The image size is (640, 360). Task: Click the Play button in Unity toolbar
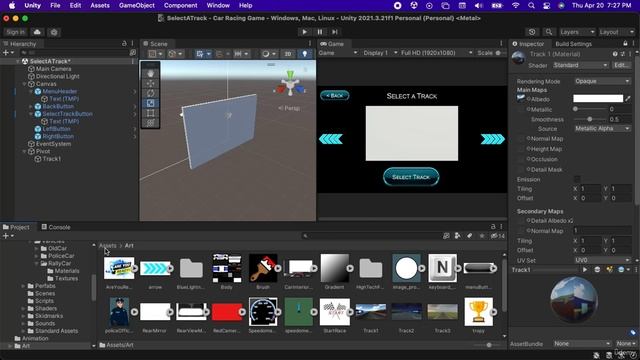pos(304,32)
